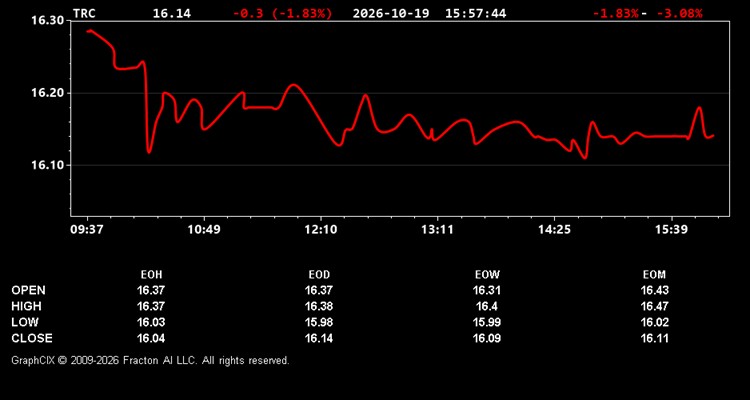Click the EOD close value 16.14

319,338
